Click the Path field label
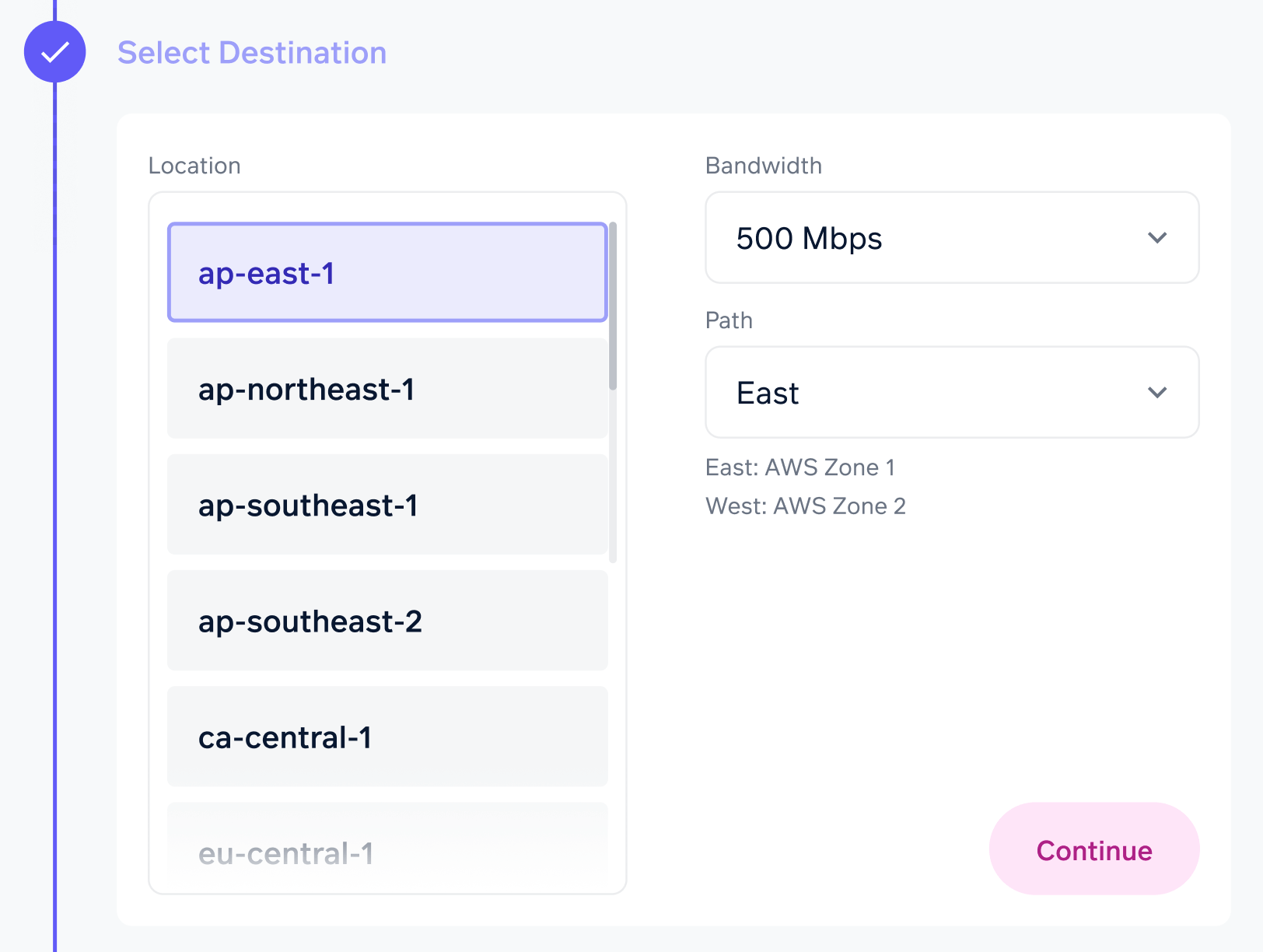 (x=729, y=320)
